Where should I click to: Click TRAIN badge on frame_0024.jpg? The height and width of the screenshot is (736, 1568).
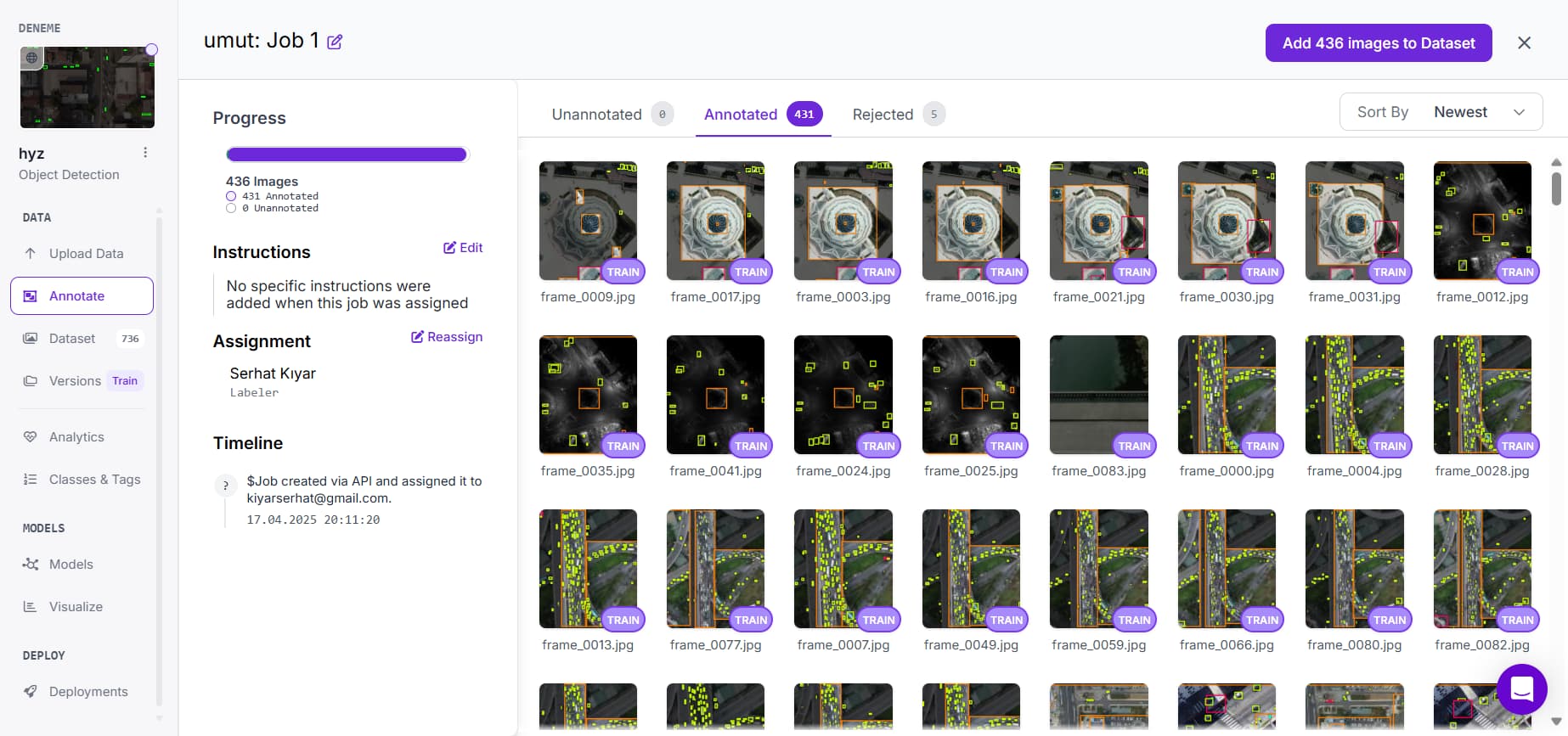coord(879,446)
